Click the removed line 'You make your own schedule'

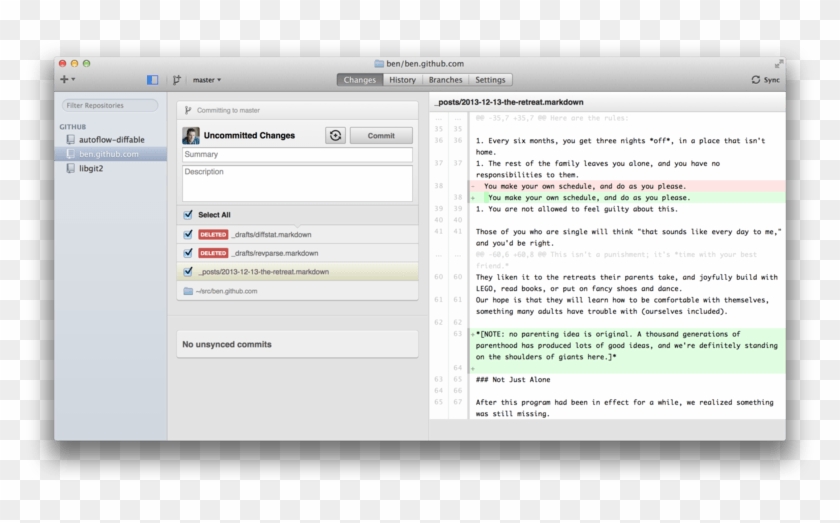click(627, 186)
